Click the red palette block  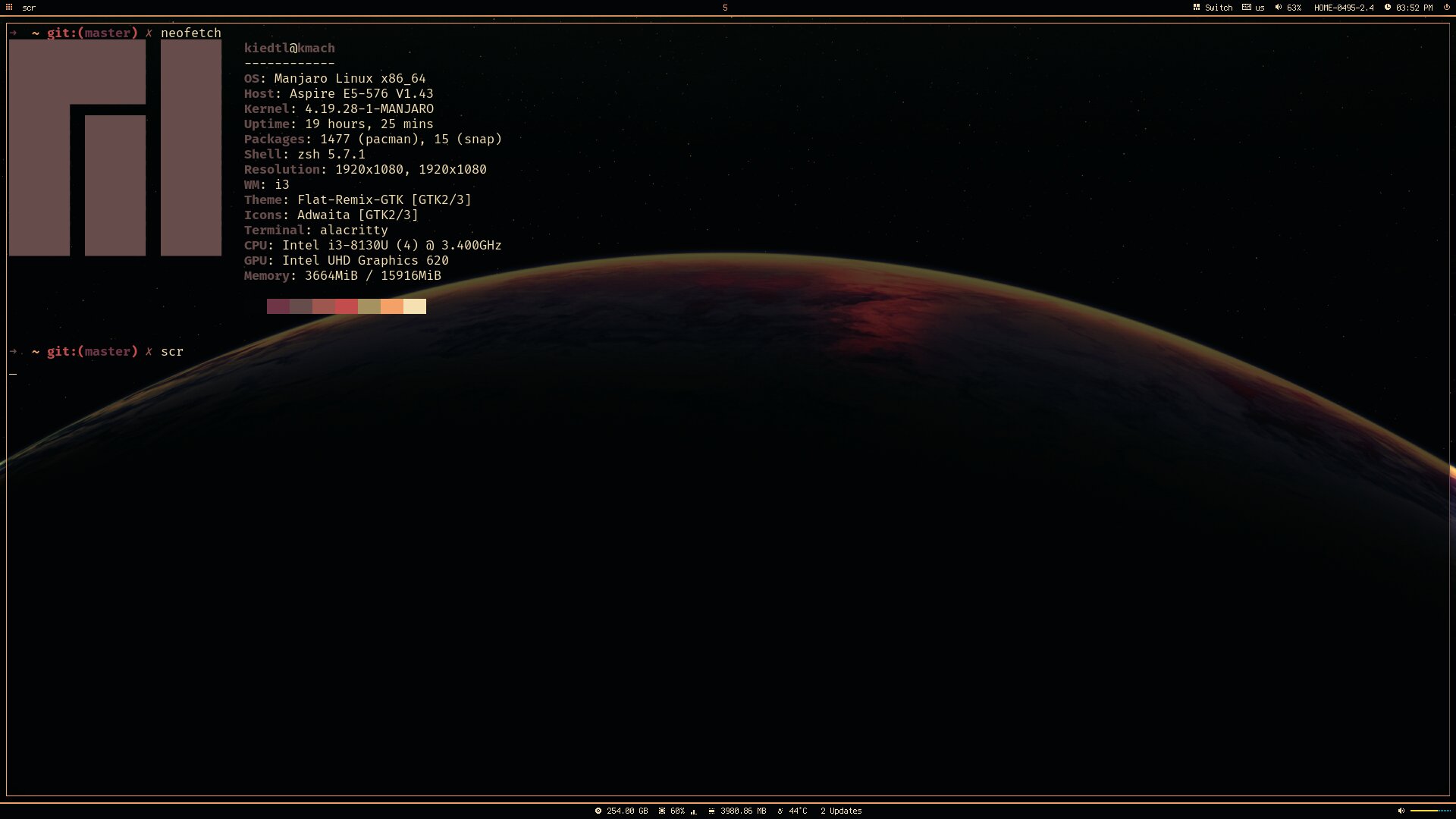(347, 306)
